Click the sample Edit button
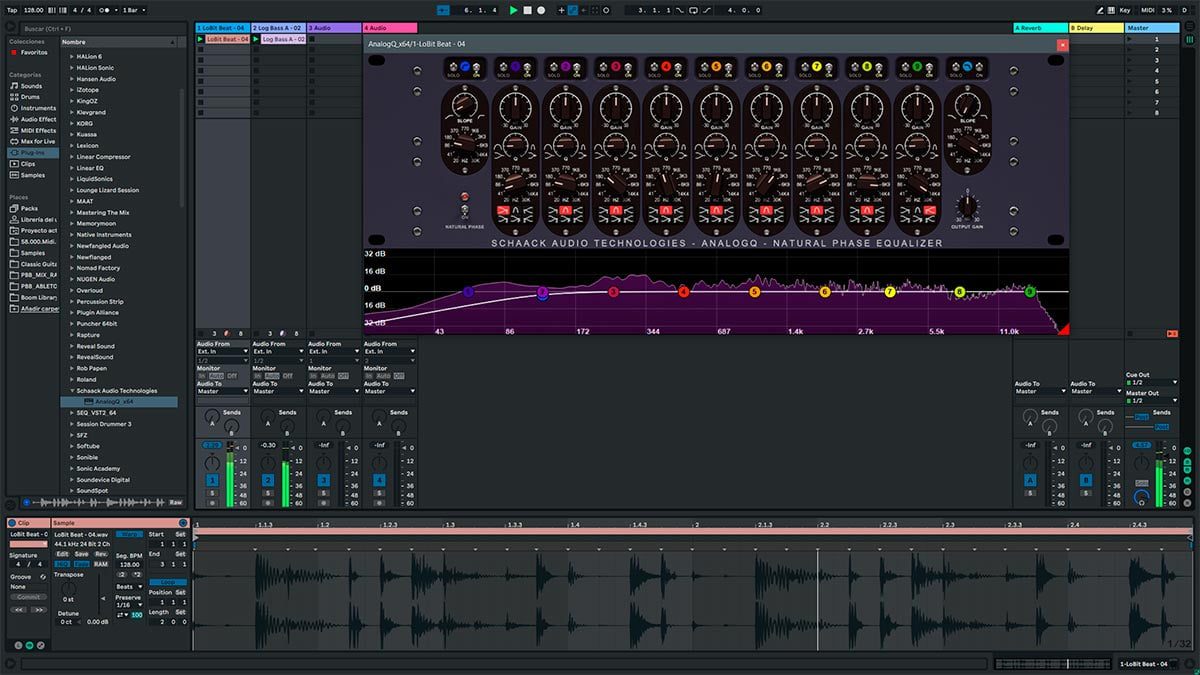 62,554
